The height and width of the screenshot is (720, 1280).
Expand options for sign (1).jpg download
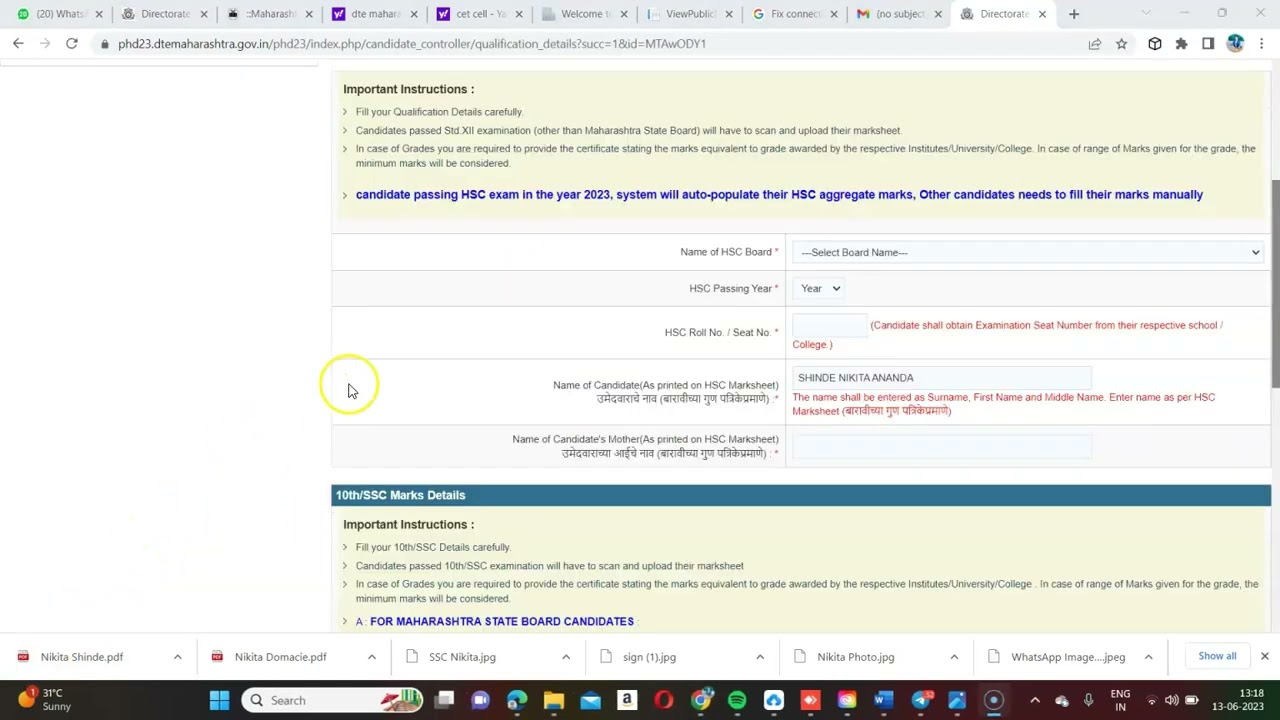click(x=759, y=657)
